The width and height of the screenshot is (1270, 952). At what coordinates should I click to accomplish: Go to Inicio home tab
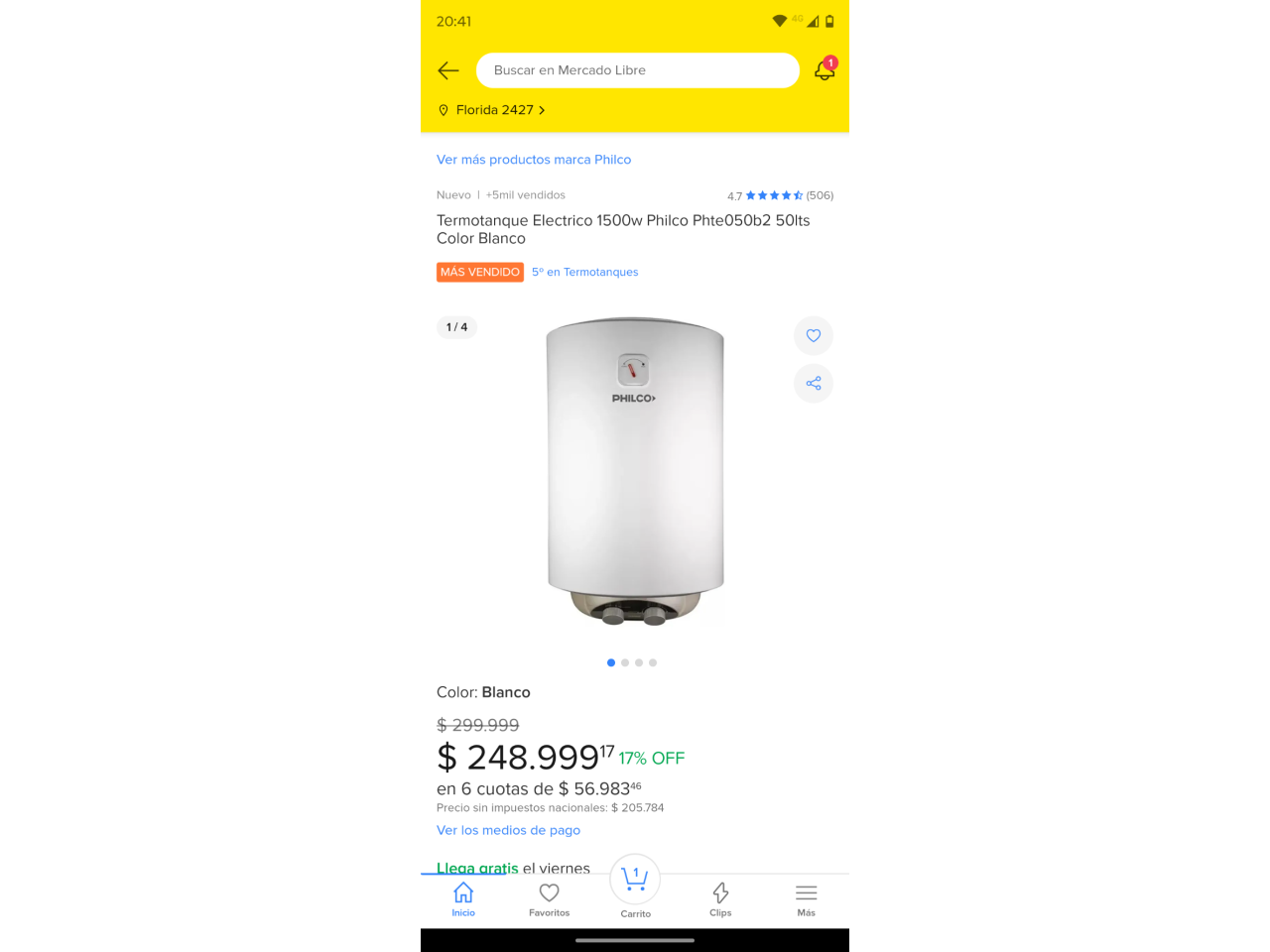tap(463, 899)
